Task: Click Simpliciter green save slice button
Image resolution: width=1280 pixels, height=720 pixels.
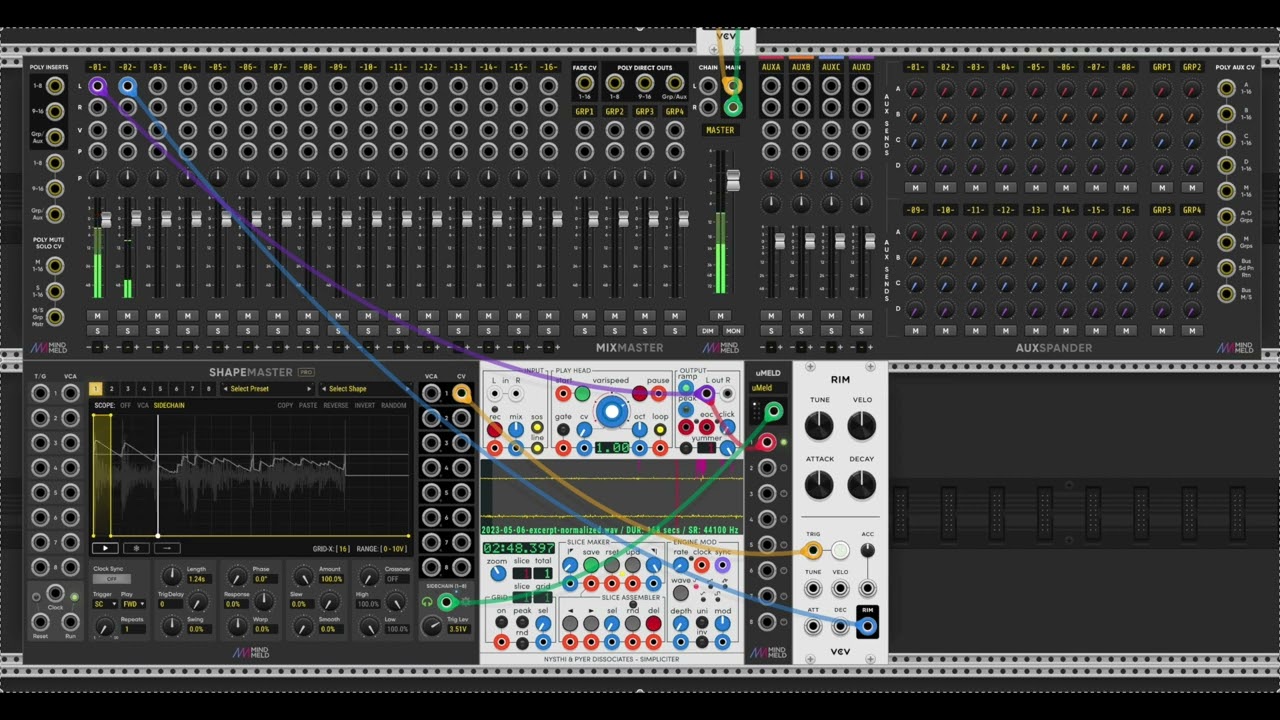Action: coord(591,565)
